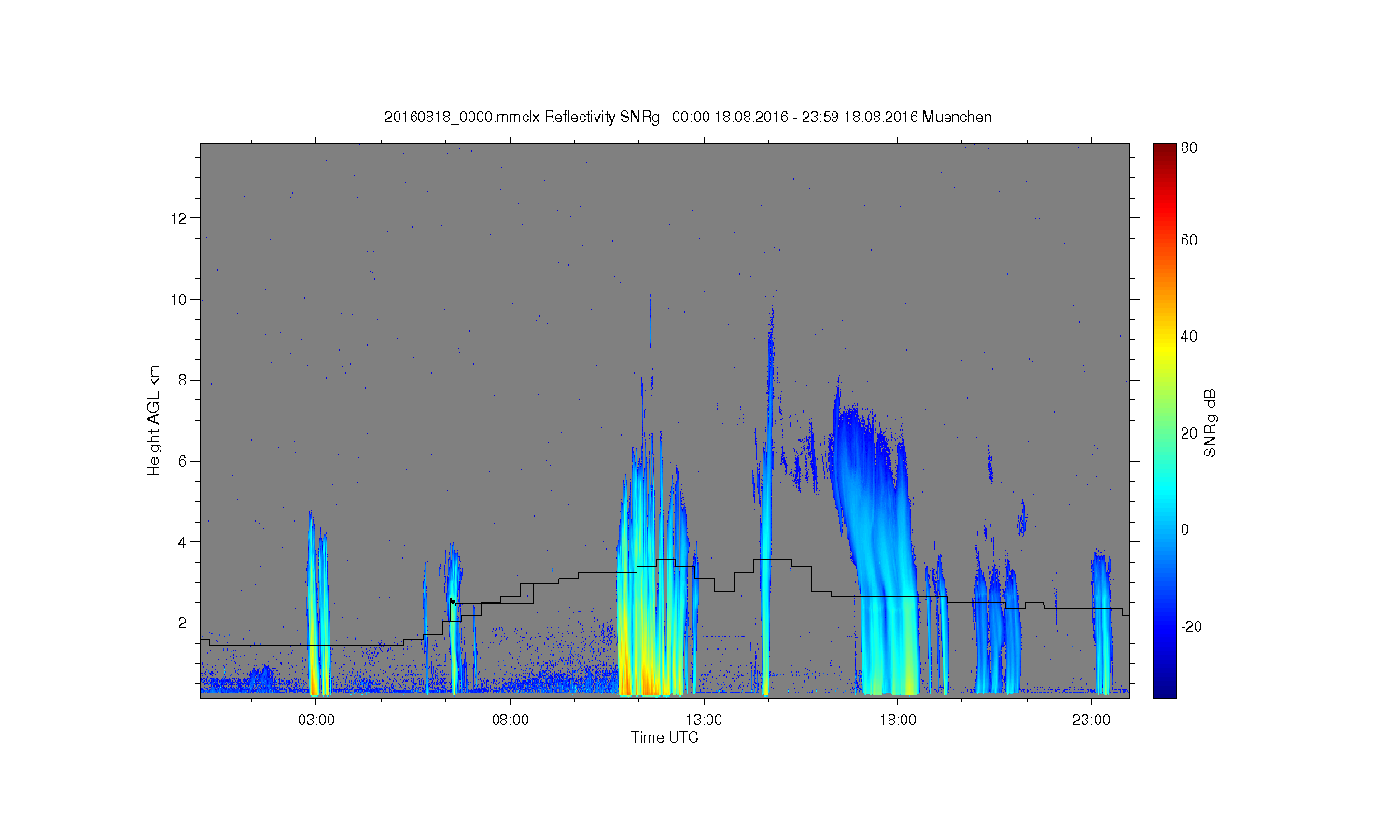Viewport: 1400px width, 840px height.
Task: Click the colorbar value 60
Action: (1189, 240)
